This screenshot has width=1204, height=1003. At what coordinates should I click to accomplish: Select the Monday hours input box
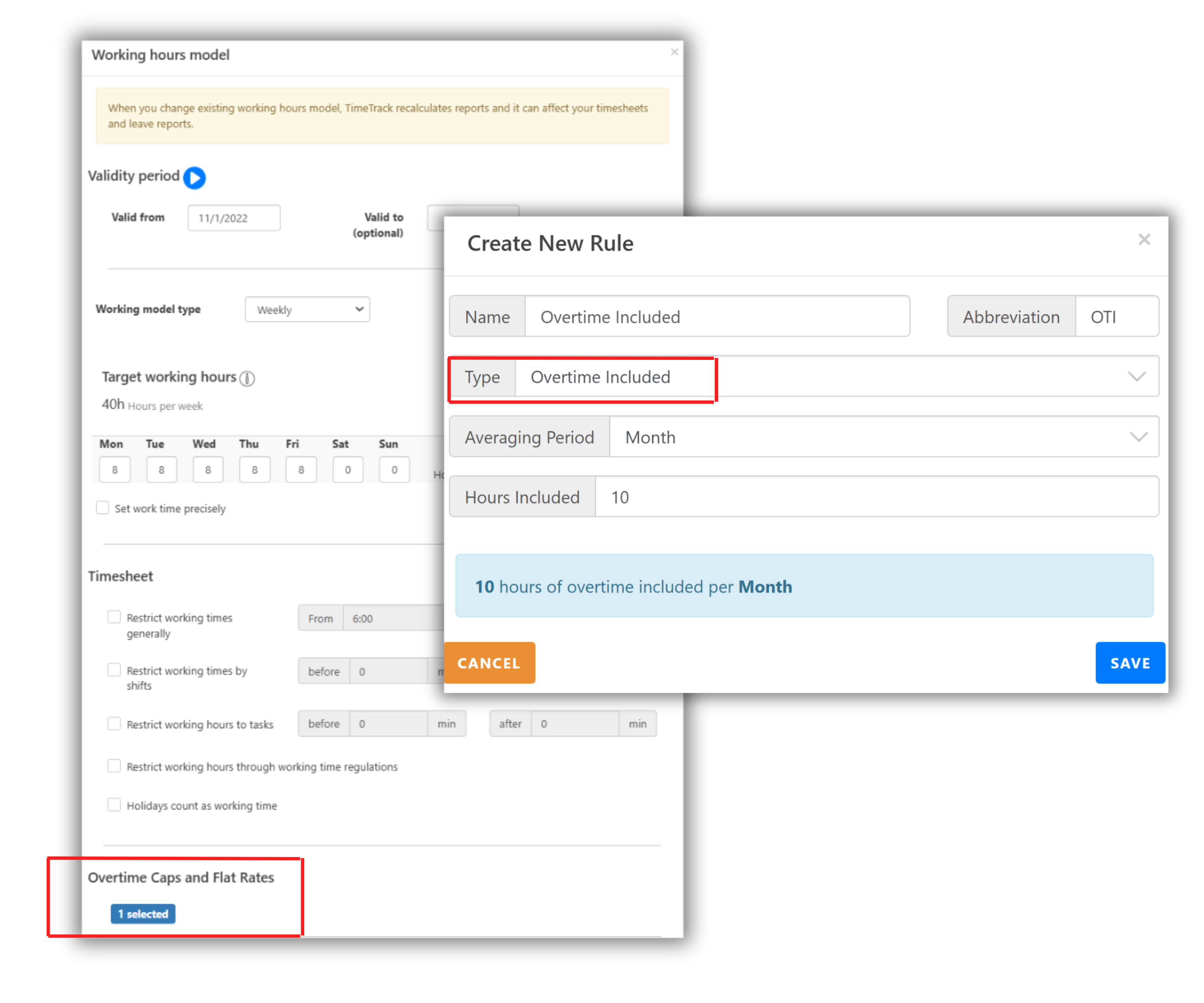tap(115, 470)
